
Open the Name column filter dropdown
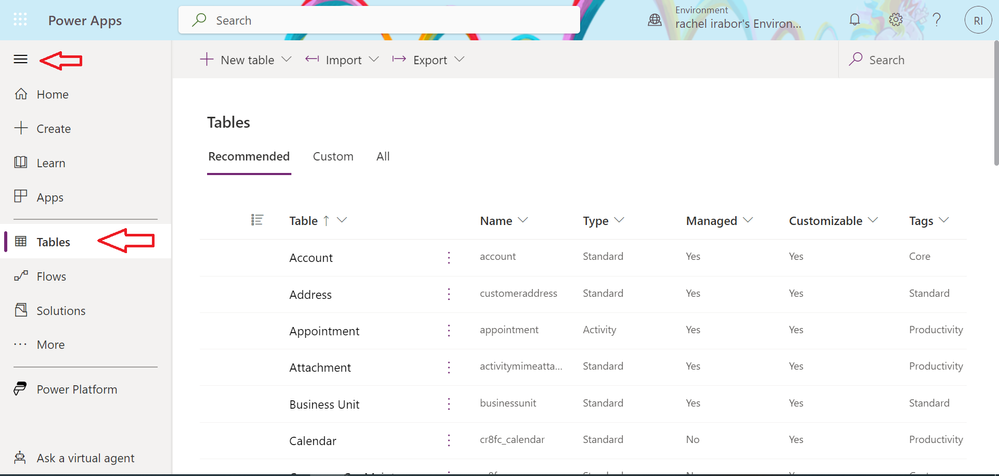point(523,220)
